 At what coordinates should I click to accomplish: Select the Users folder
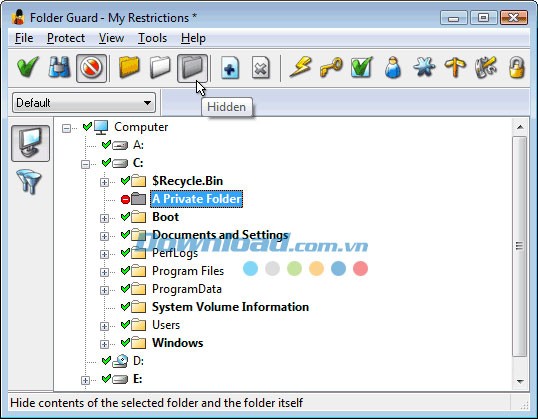166,325
